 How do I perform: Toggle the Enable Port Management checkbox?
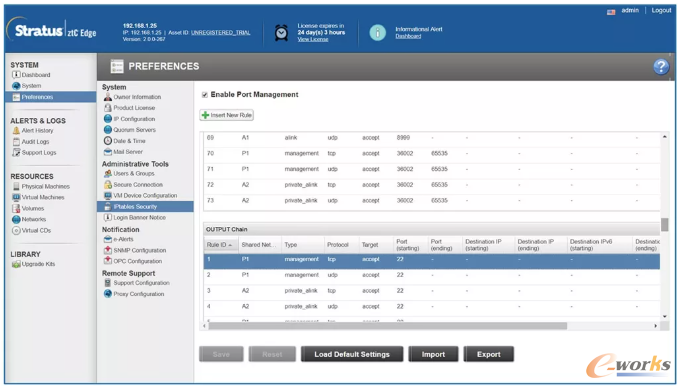[205, 95]
